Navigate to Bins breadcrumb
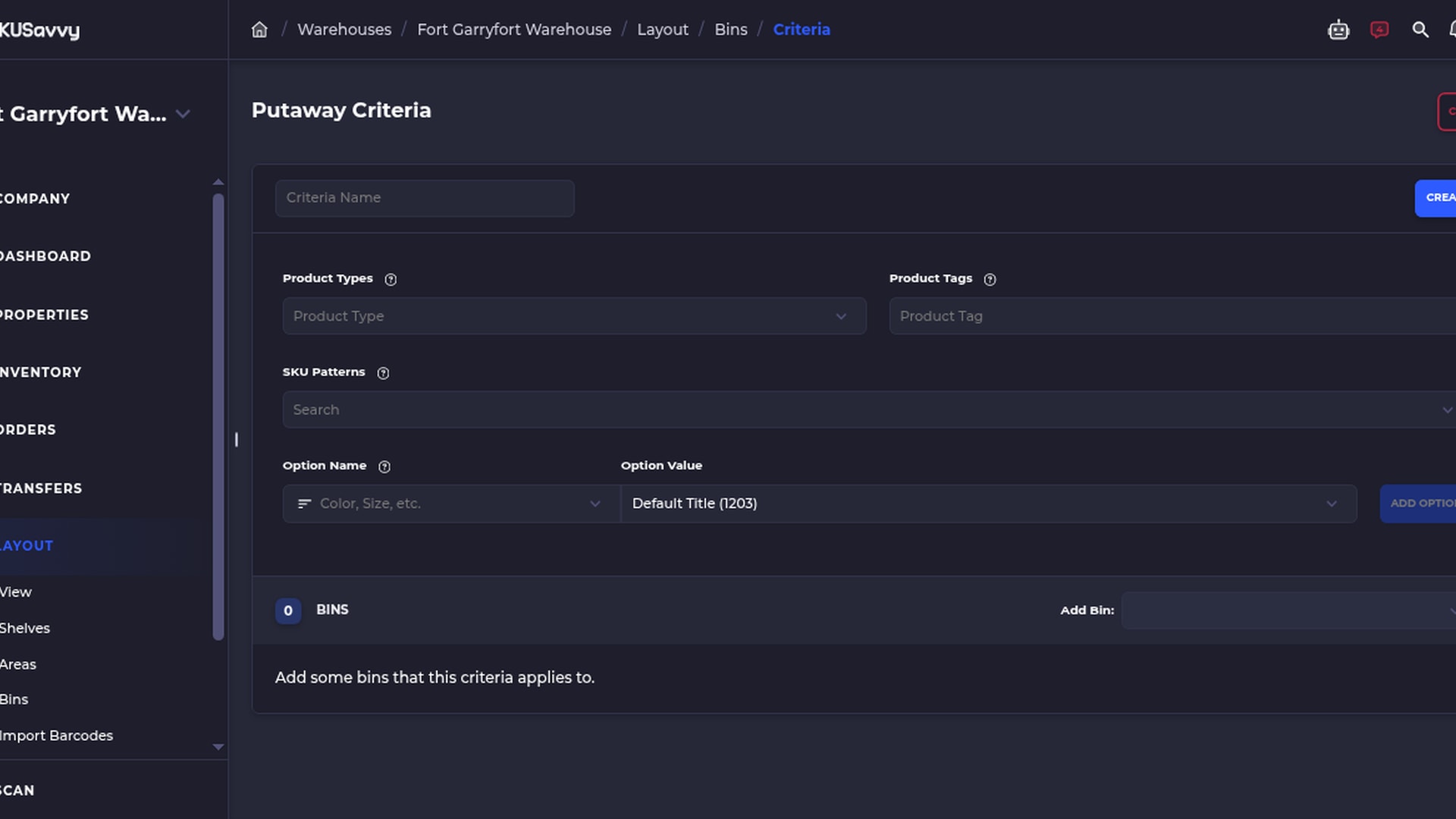The image size is (1456, 819). (x=731, y=30)
